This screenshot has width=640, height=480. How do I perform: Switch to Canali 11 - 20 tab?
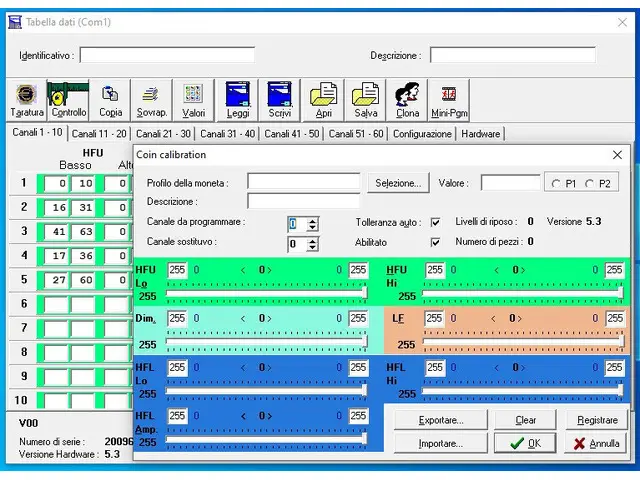click(99, 134)
